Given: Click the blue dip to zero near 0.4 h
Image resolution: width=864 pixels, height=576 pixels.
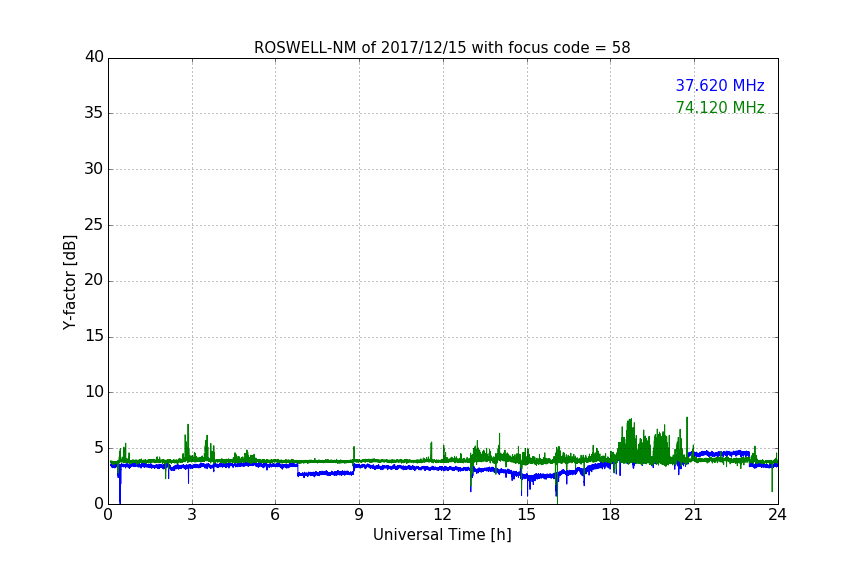Looking at the screenshot, I should click(x=120, y=488).
